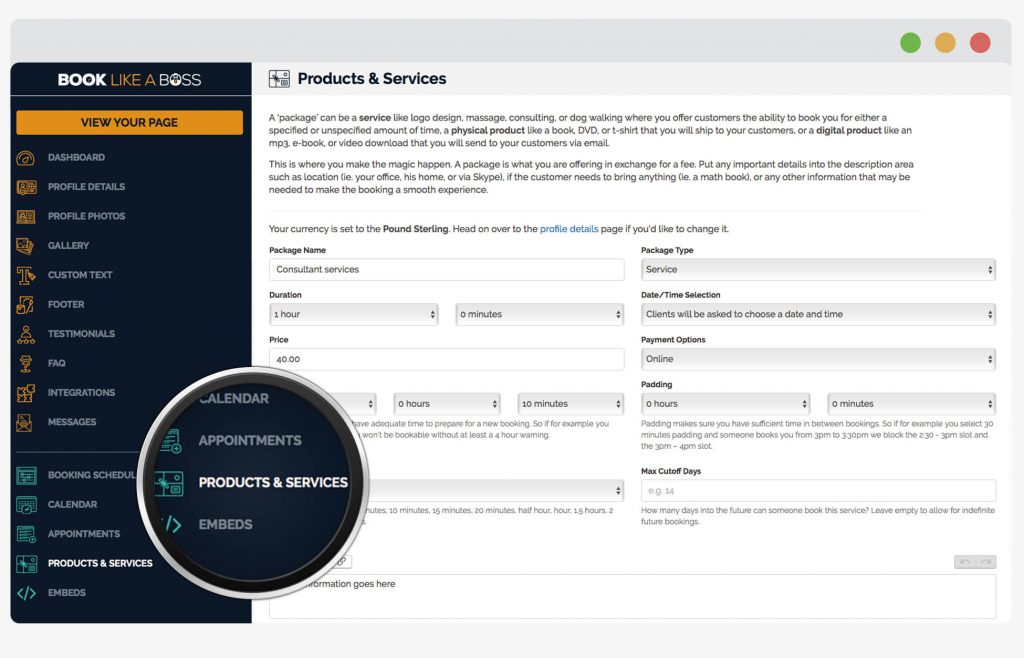Click the Messages envelope icon
The height and width of the screenshot is (658, 1024).
click(27, 422)
